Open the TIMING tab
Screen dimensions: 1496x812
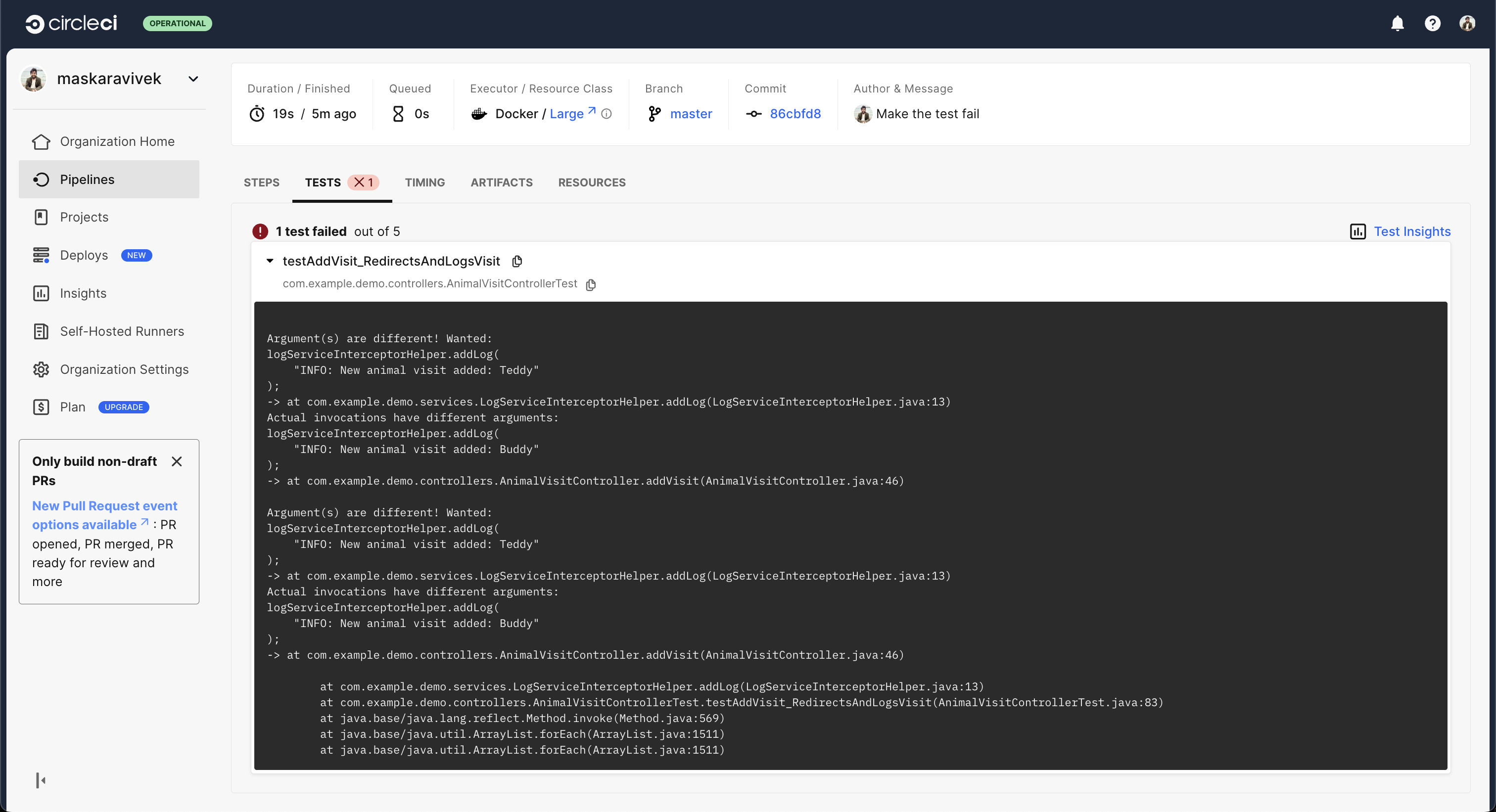point(424,182)
